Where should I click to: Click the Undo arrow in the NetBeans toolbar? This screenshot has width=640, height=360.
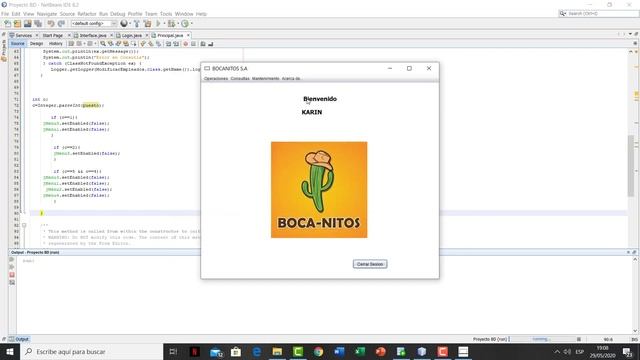coord(51,24)
